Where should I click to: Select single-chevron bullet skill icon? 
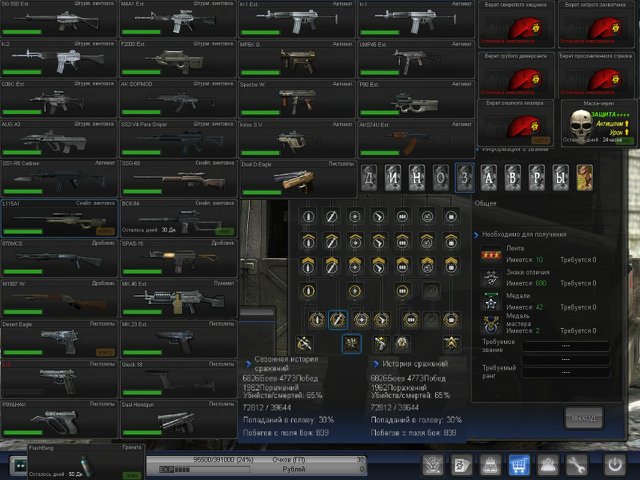(x=308, y=241)
